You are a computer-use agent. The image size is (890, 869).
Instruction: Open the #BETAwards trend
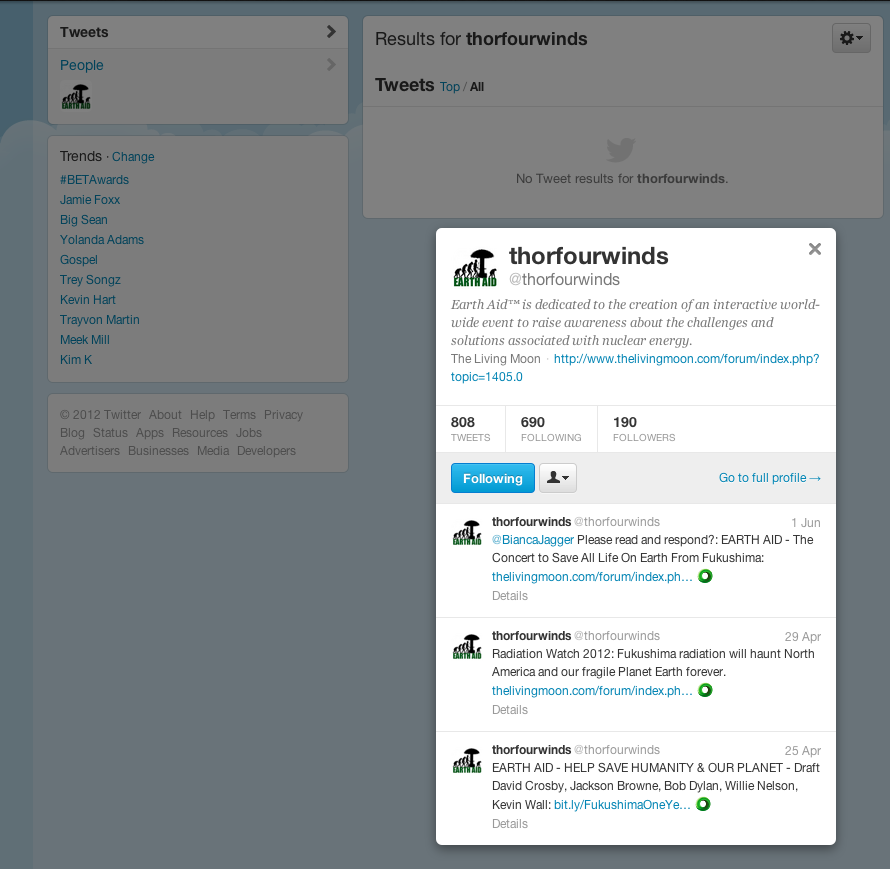point(94,180)
